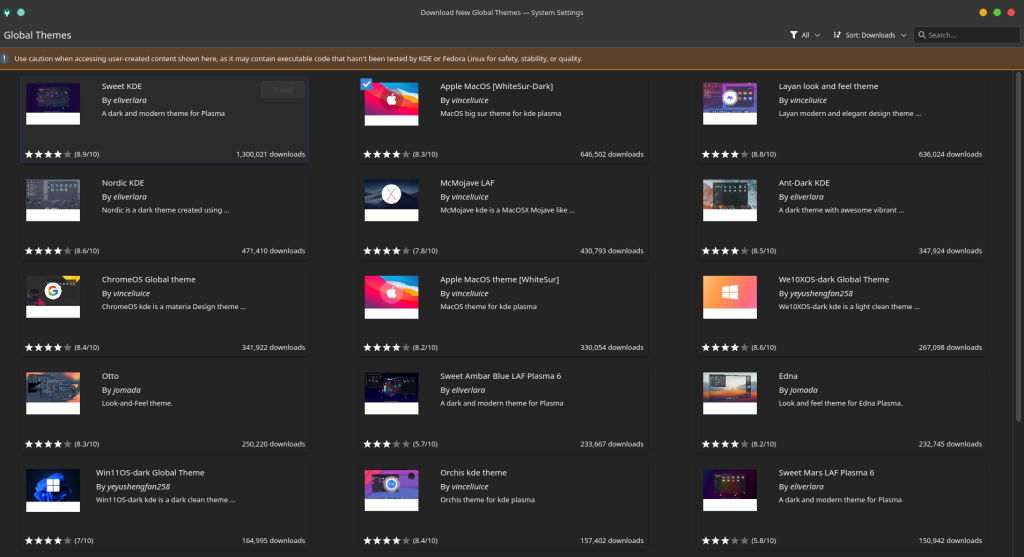Select the McMojave LAF preview icon
Screen dimensions: 1024x557
(391, 199)
